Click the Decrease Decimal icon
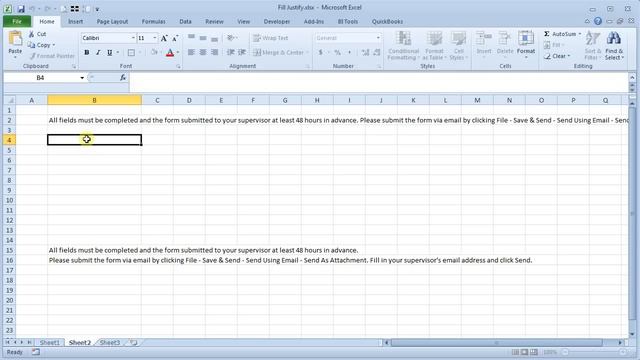The image size is (640, 360). pyautogui.click(x=377, y=52)
